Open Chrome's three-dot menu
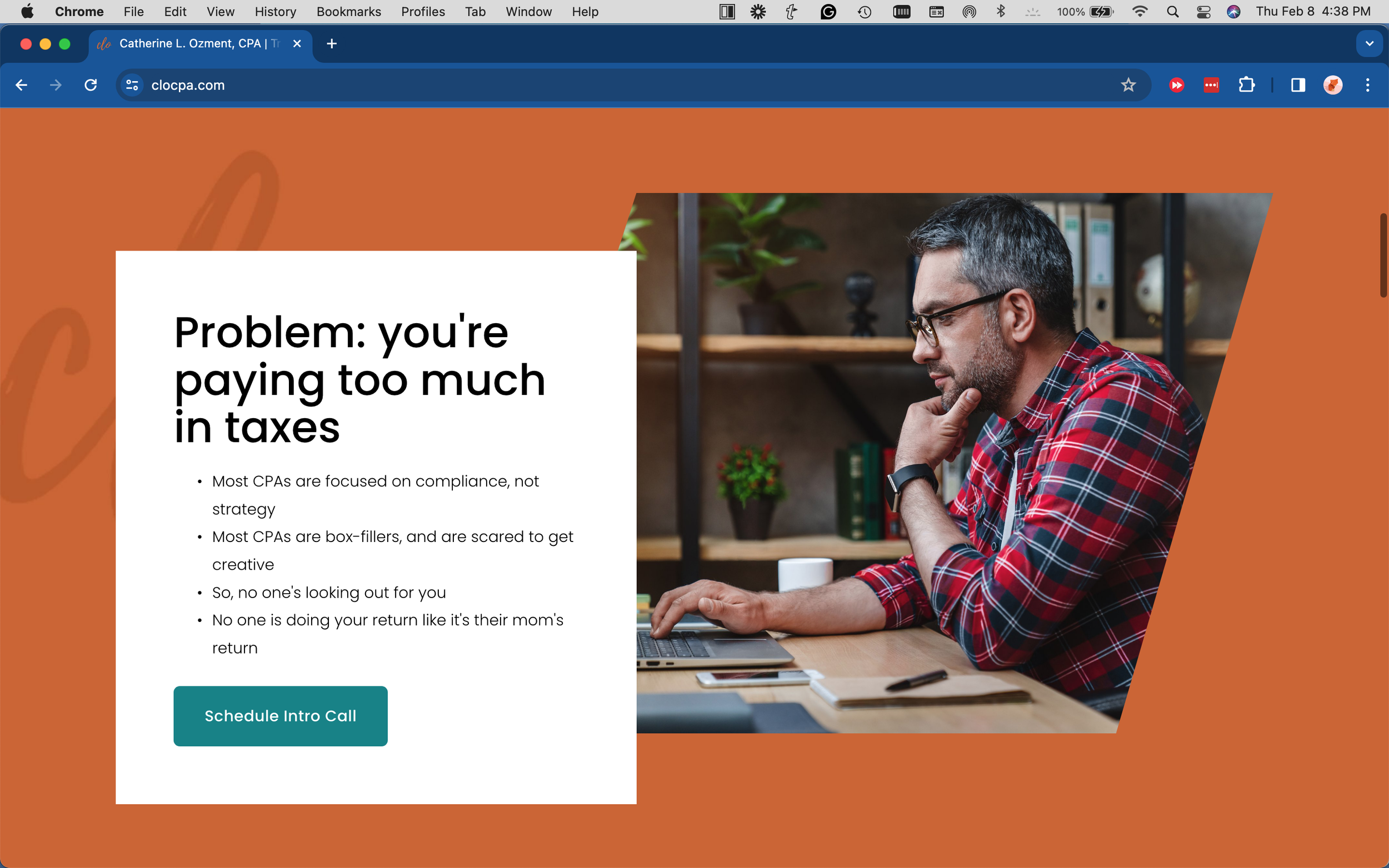 (x=1368, y=85)
